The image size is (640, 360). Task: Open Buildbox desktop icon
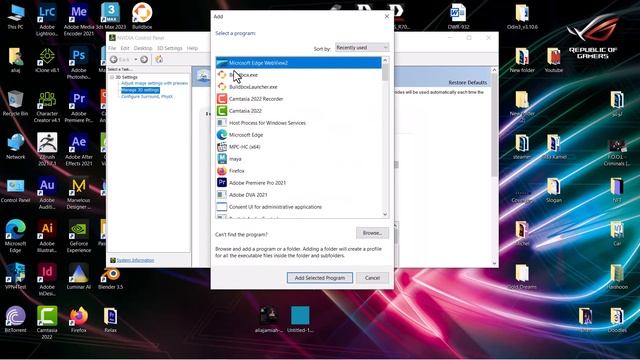point(142,16)
